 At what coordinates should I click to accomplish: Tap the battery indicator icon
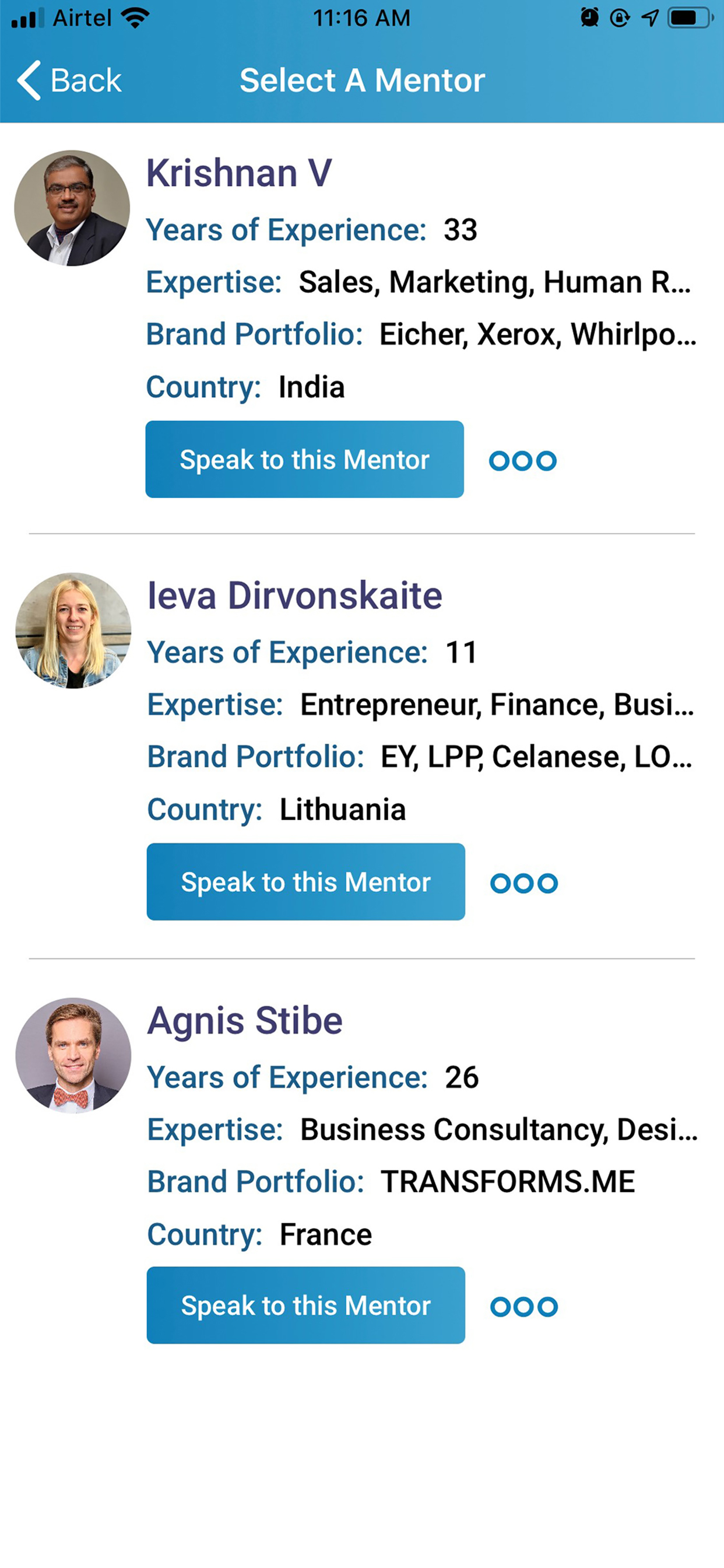click(x=691, y=17)
